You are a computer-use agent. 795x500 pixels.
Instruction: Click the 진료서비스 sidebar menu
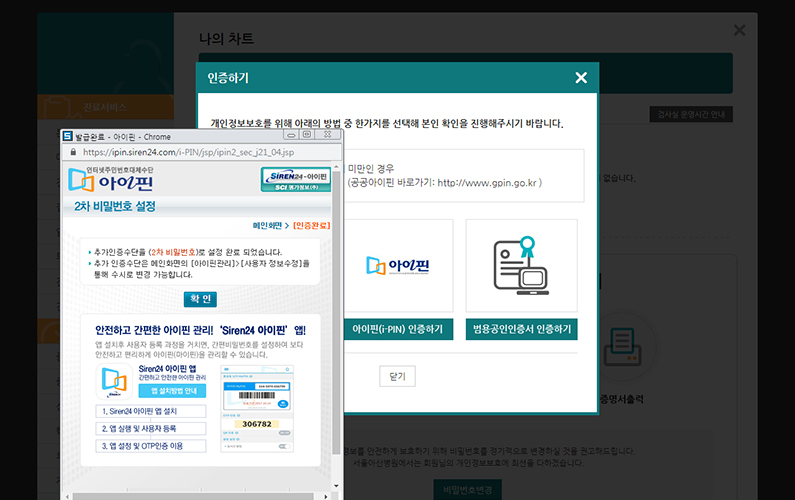click(x=105, y=107)
